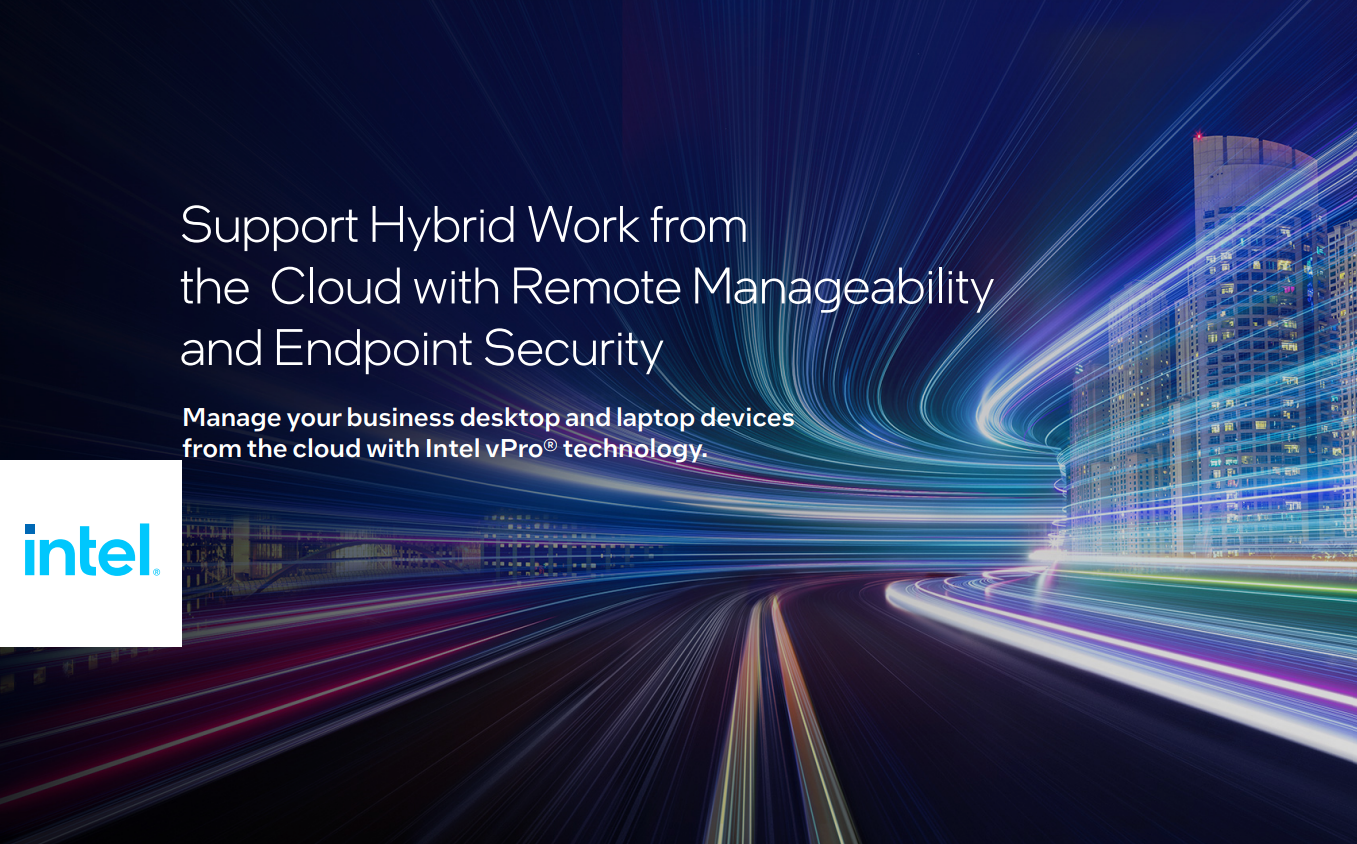Click the 'Support Hybrid Work from' headline line
Image resolution: width=1357 pixels, height=844 pixels.
click(464, 228)
